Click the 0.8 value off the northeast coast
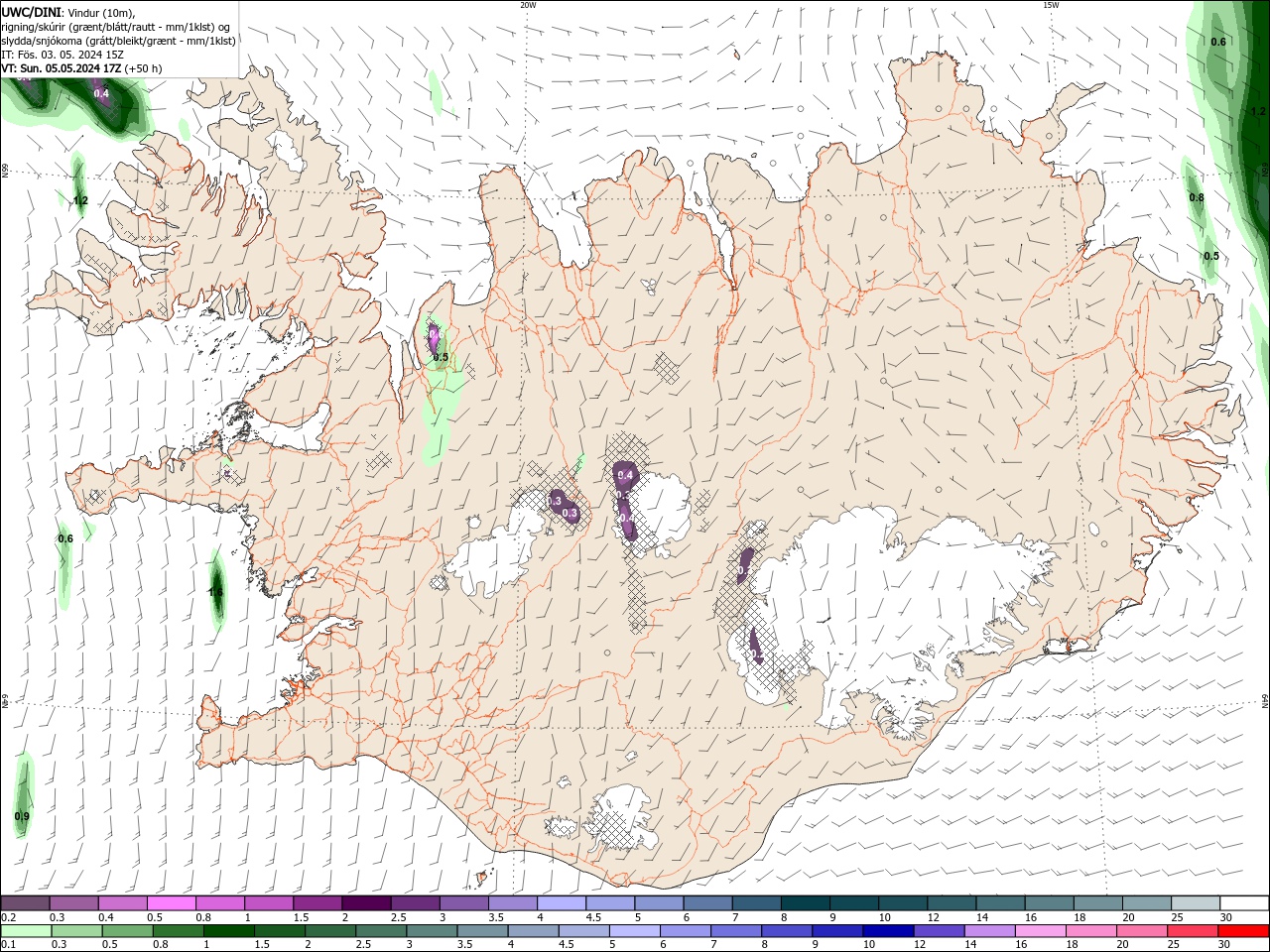This screenshot has width=1270, height=952. point(1197,198)
